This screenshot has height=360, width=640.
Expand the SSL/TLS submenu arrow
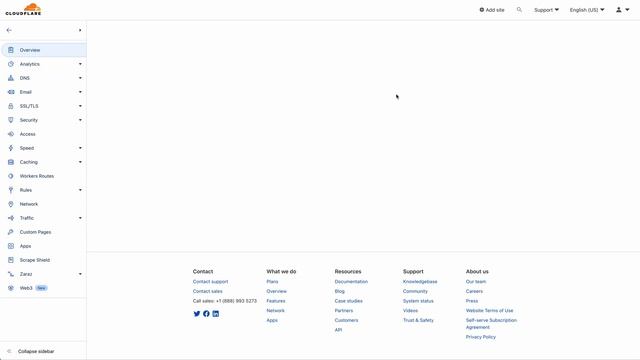click(x=80, y=106)
